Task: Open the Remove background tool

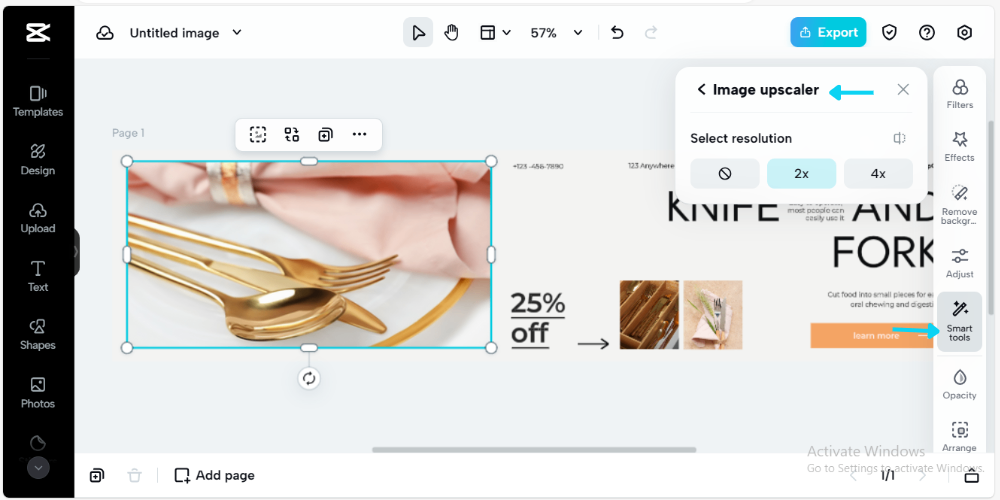Action: tap(960, 204)
